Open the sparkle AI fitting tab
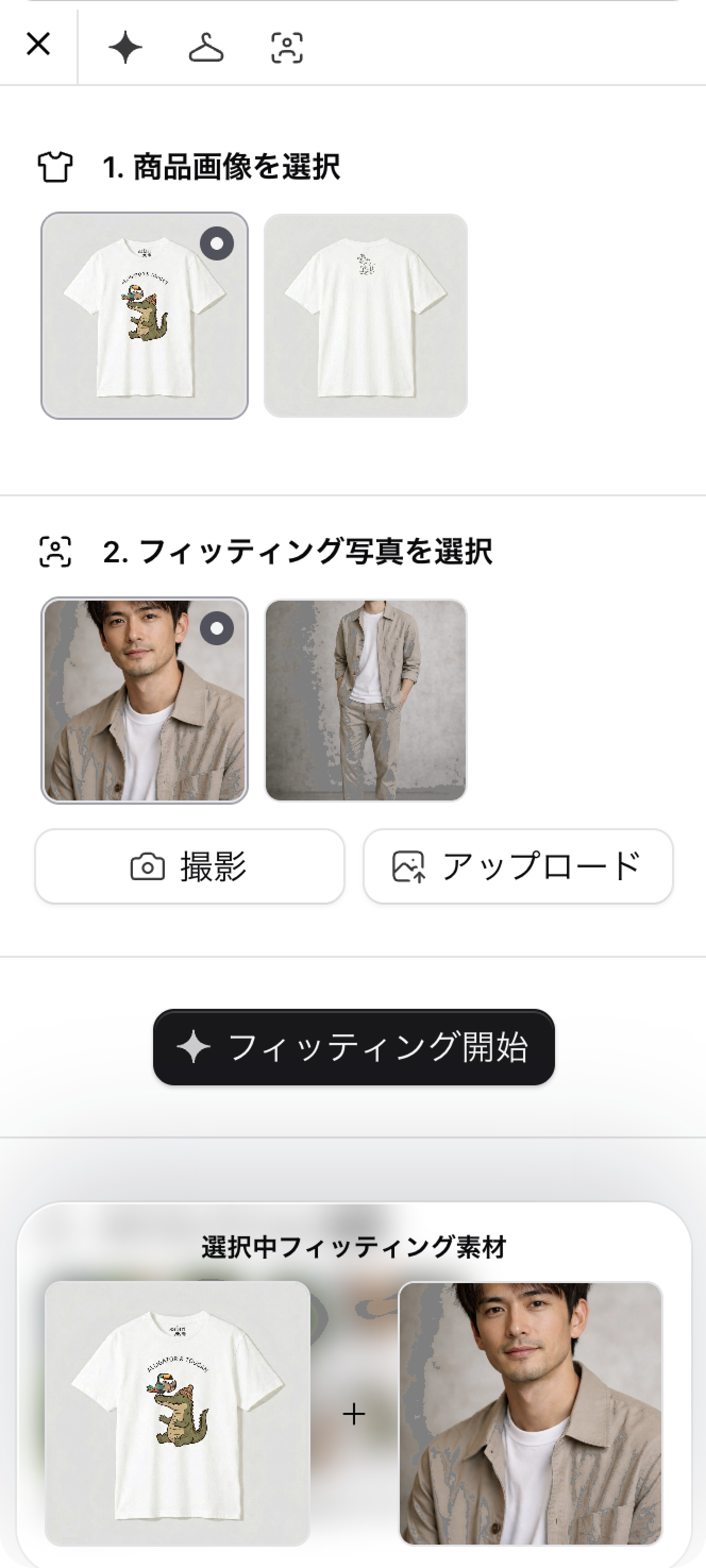This screenshot has height=1568, width=706. pyautogui.click(x=125, y=47)
